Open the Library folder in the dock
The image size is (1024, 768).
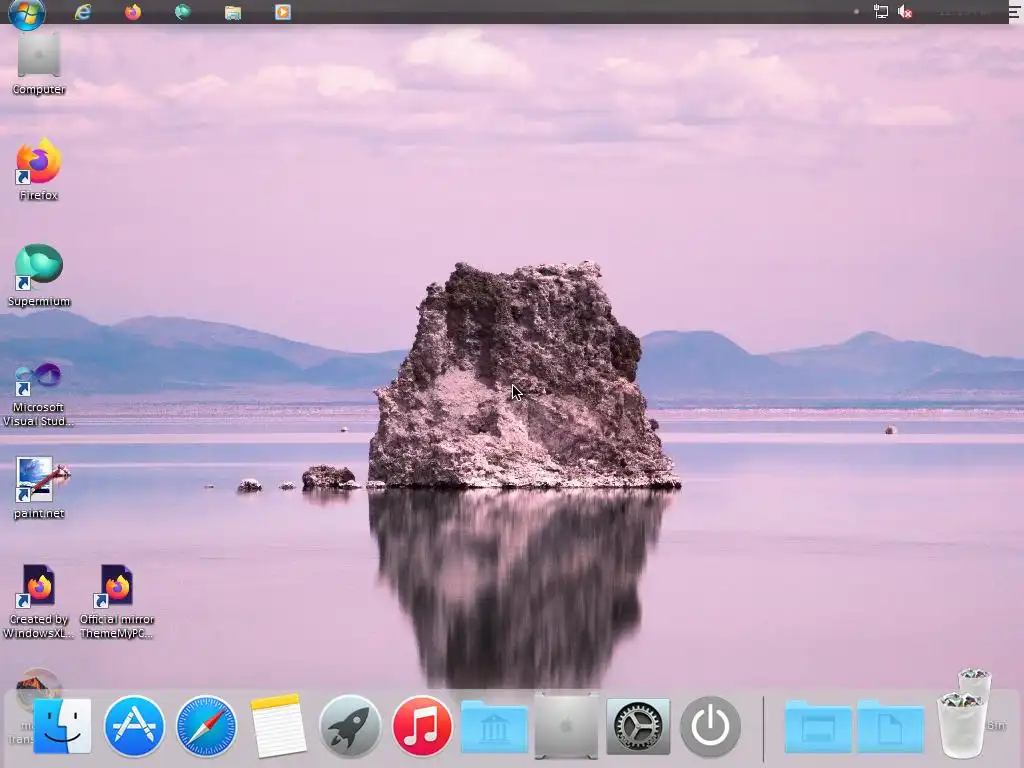pyautogui.click(x=494, y=727)
